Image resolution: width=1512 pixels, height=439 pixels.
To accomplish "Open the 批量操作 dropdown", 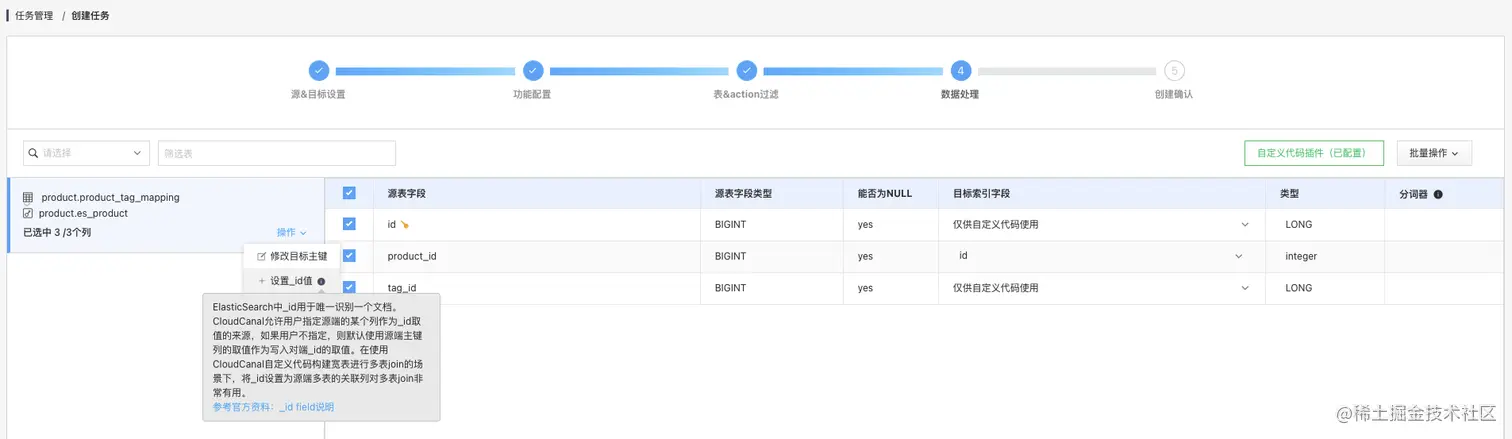I will (1434, 153).
